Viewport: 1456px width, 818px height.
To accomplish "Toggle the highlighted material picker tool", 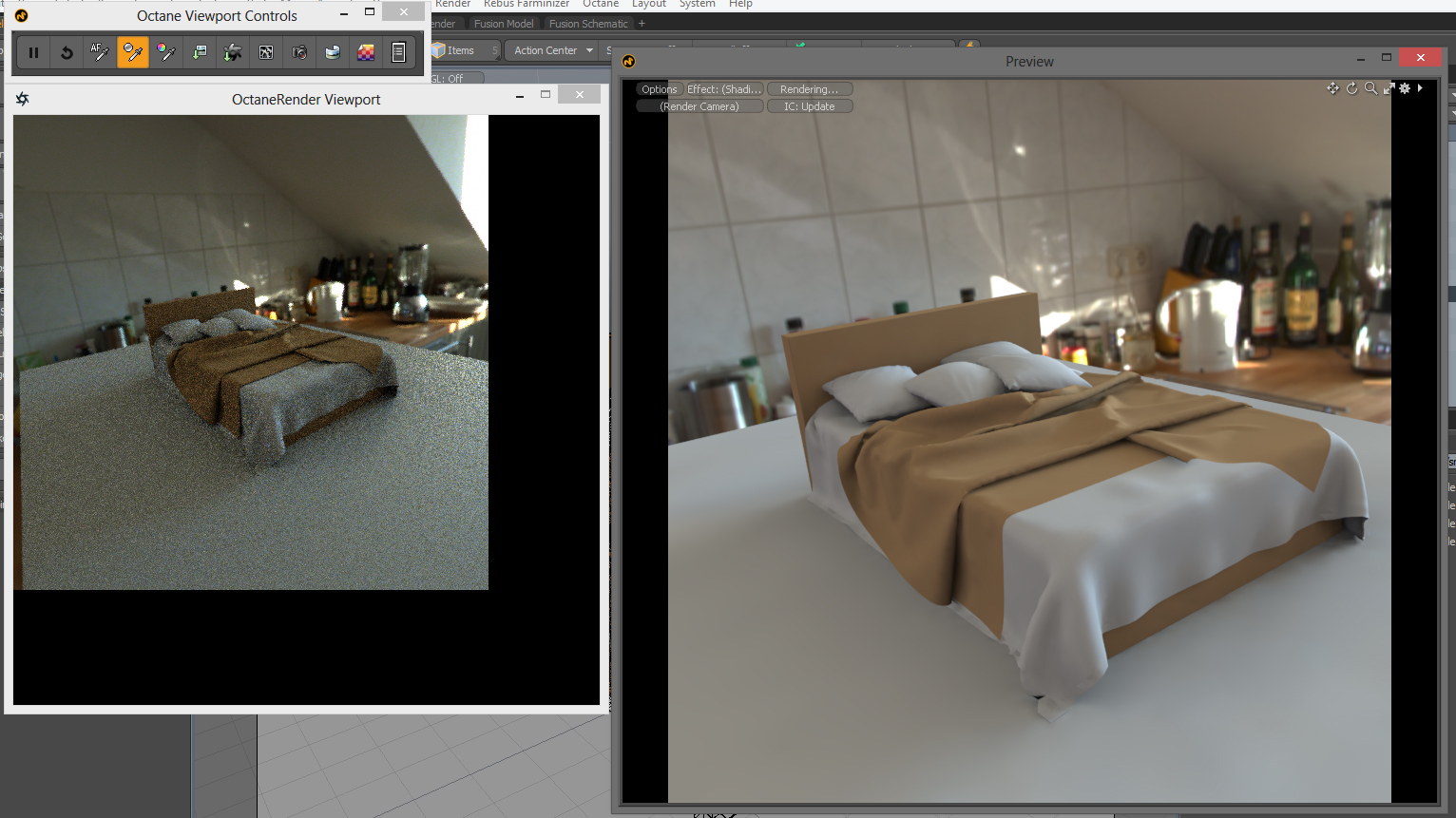I will (133, 53).
